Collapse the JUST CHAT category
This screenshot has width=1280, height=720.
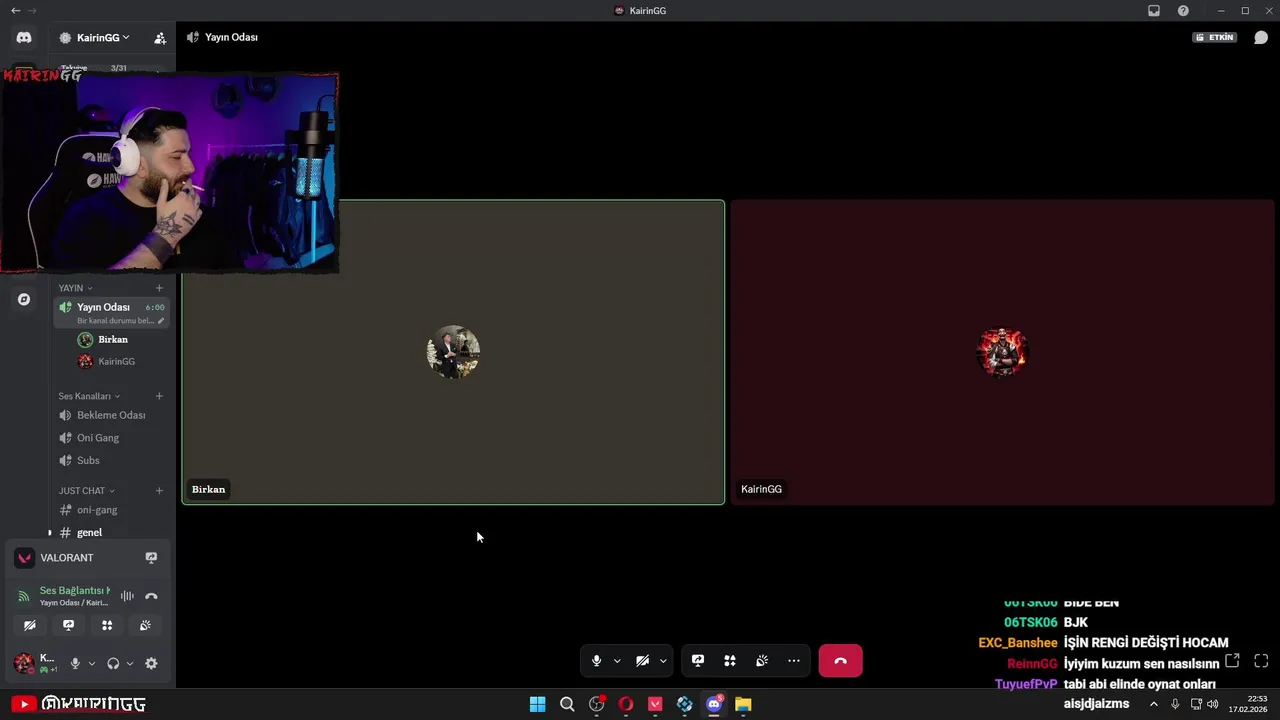[x=86, y=491]
